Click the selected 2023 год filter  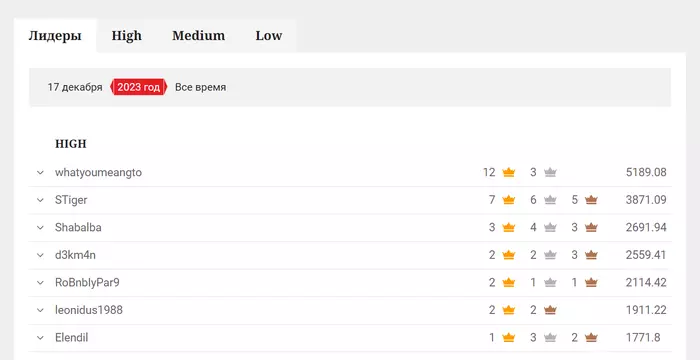point(139,87)
